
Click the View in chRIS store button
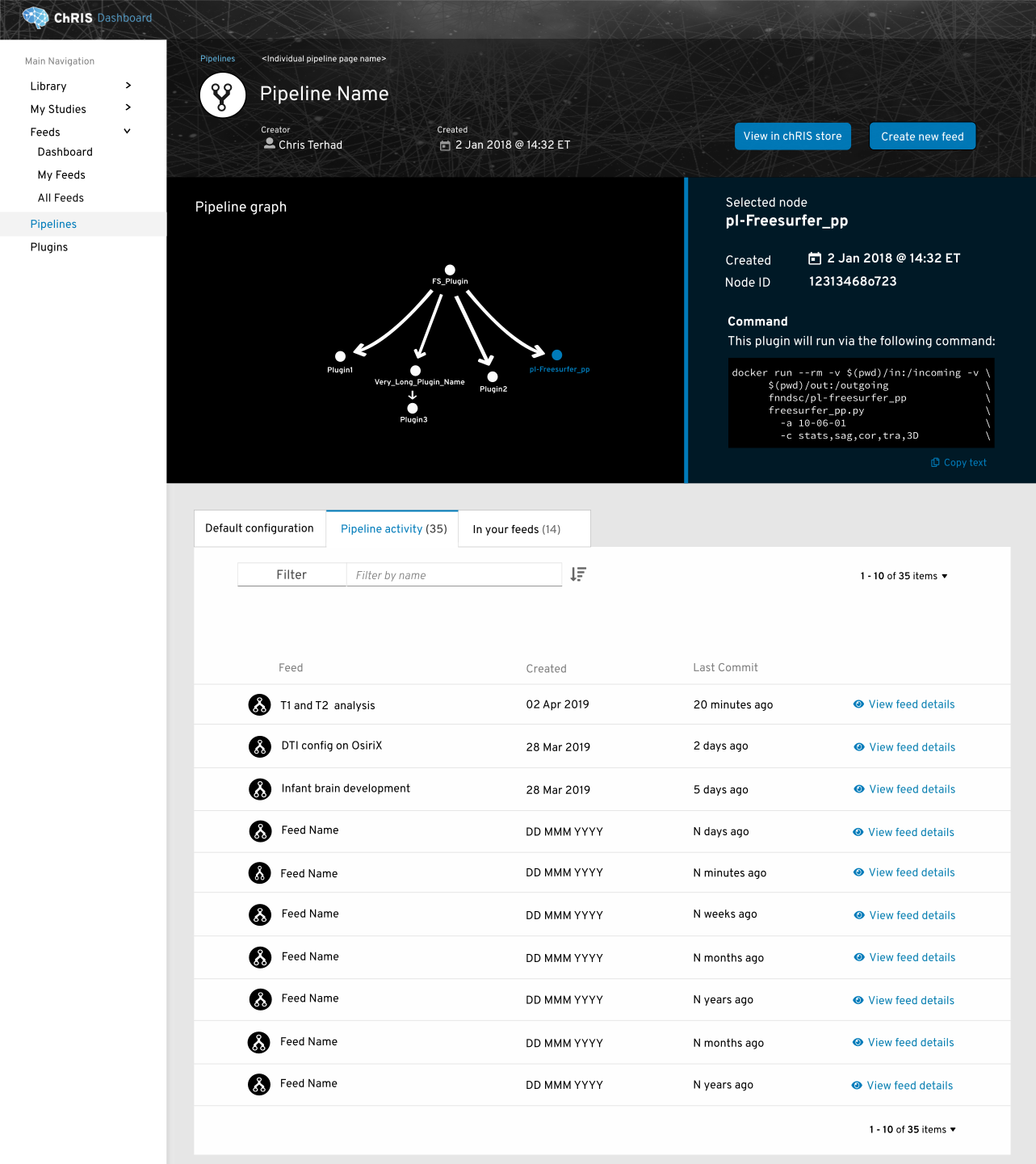pos(792,136)
